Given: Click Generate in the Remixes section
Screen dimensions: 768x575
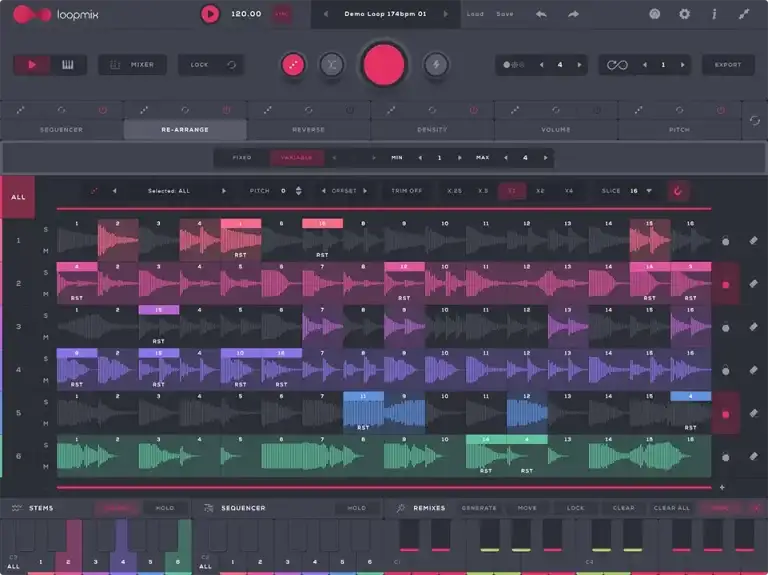Looking at the screenshot, I should pos(479,508).
